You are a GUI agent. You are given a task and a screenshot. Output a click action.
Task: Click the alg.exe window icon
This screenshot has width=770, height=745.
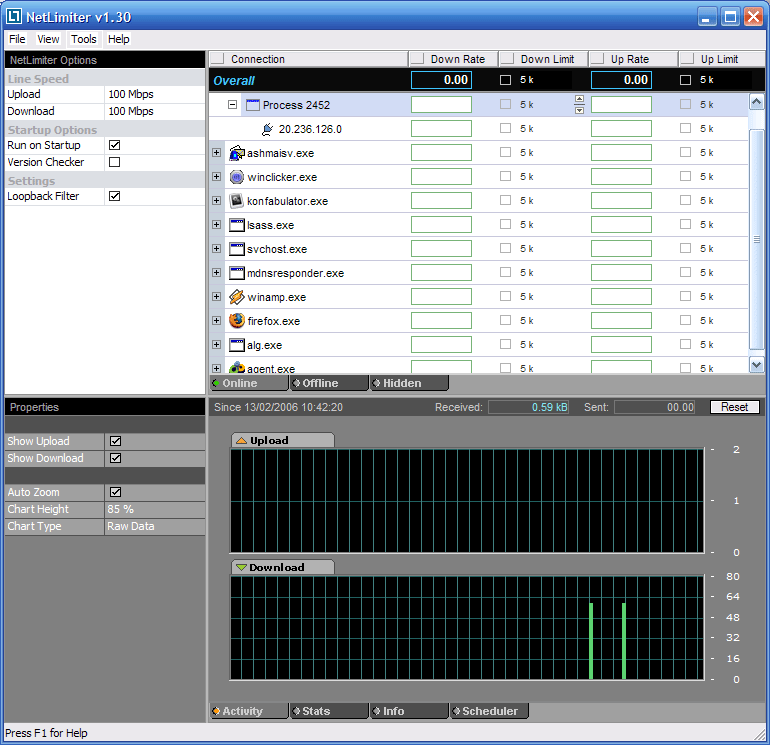click(x=237, y=345)
